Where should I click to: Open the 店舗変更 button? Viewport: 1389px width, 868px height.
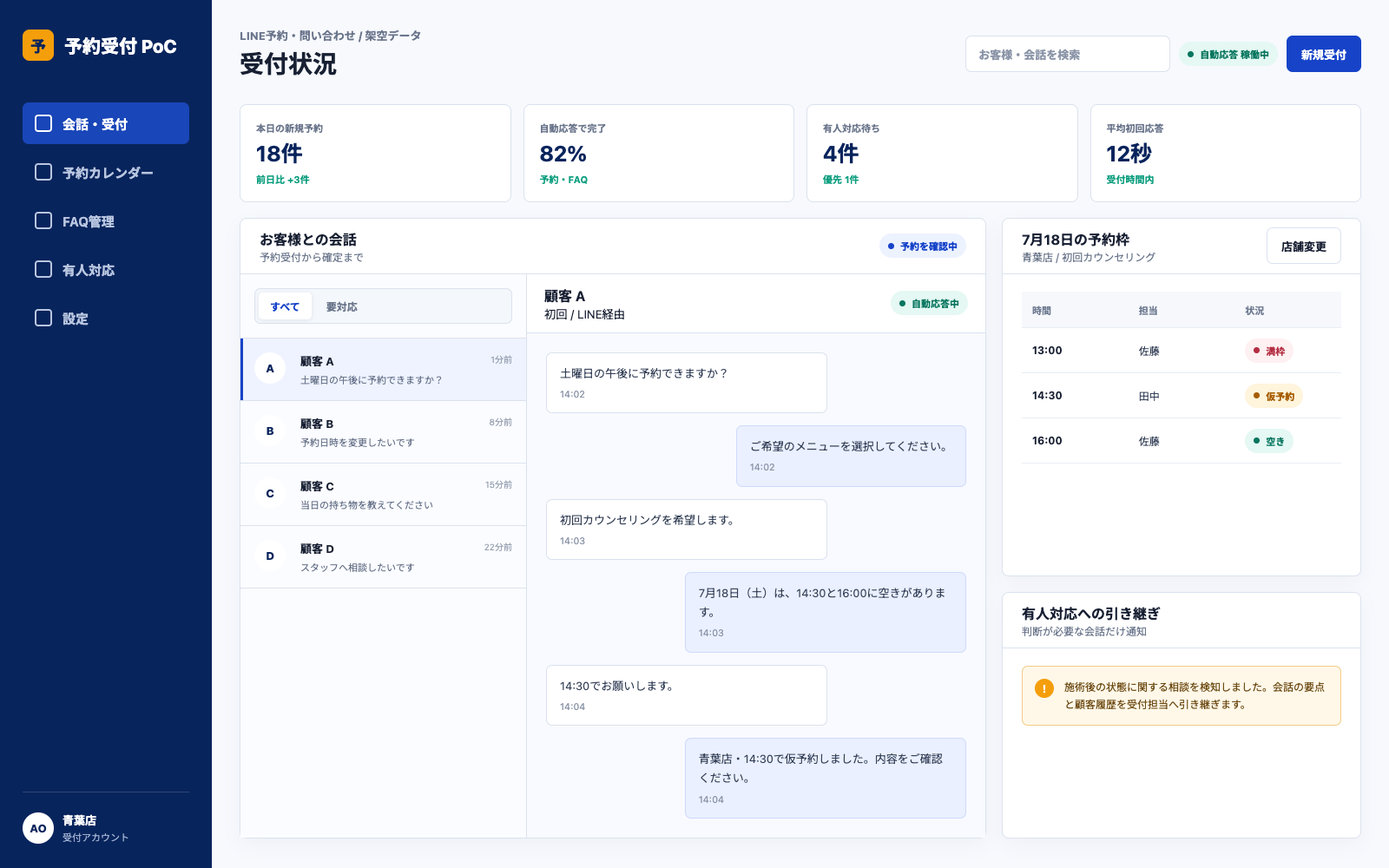coord(1303,246)
